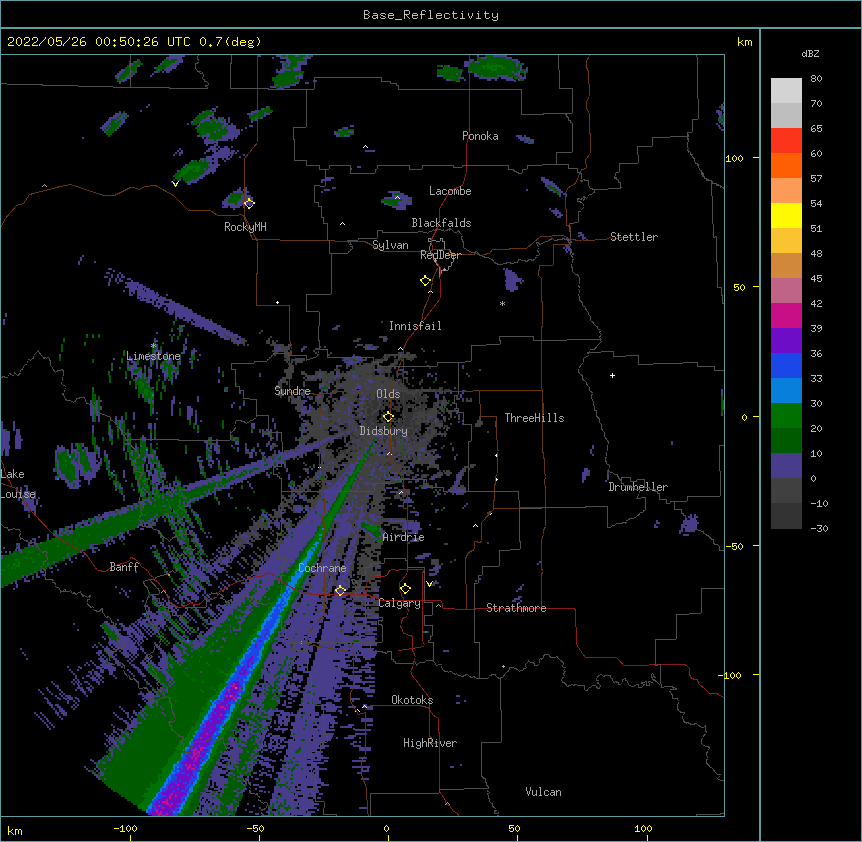
Task: Select the bright green swatch near 30
Action: click(x=786, y=416)
